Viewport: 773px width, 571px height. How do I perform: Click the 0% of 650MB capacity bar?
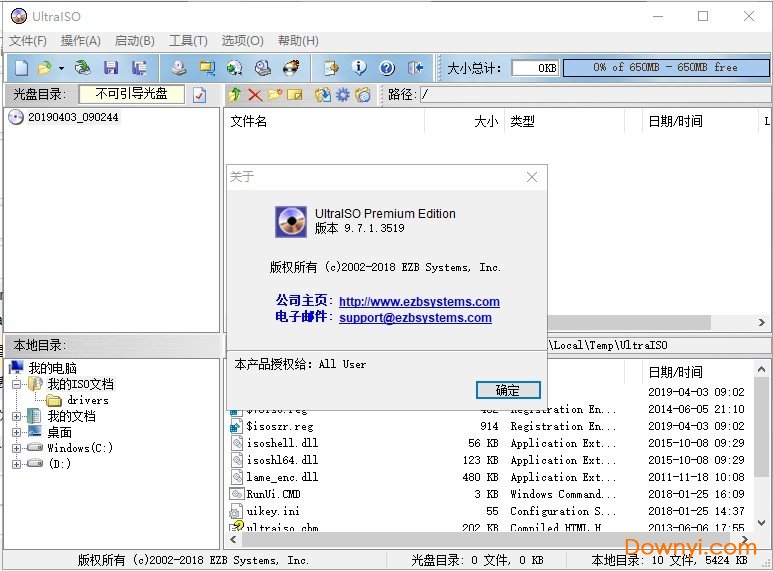coord(666,68)
